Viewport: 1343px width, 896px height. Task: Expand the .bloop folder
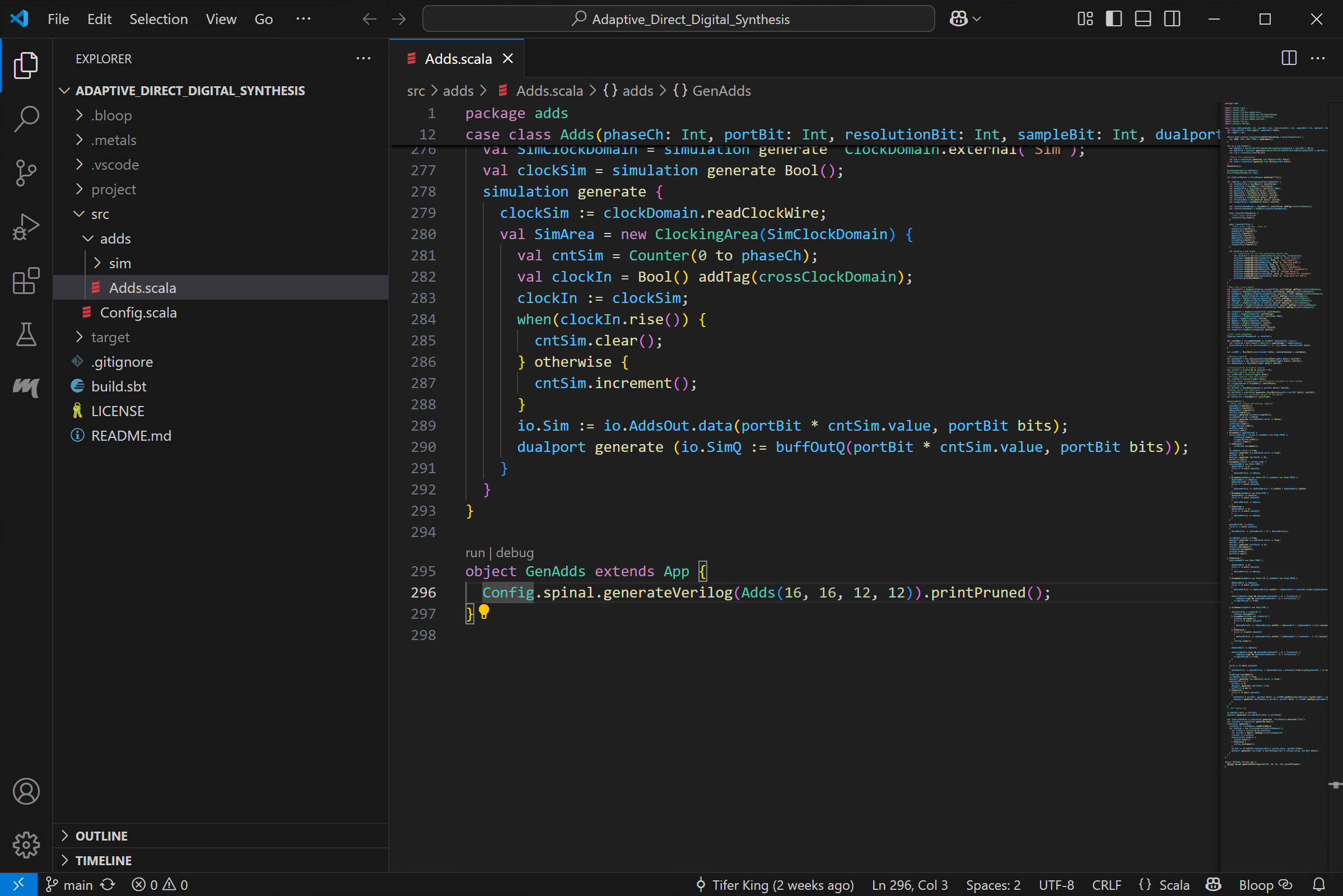click(x=80, y=115)
